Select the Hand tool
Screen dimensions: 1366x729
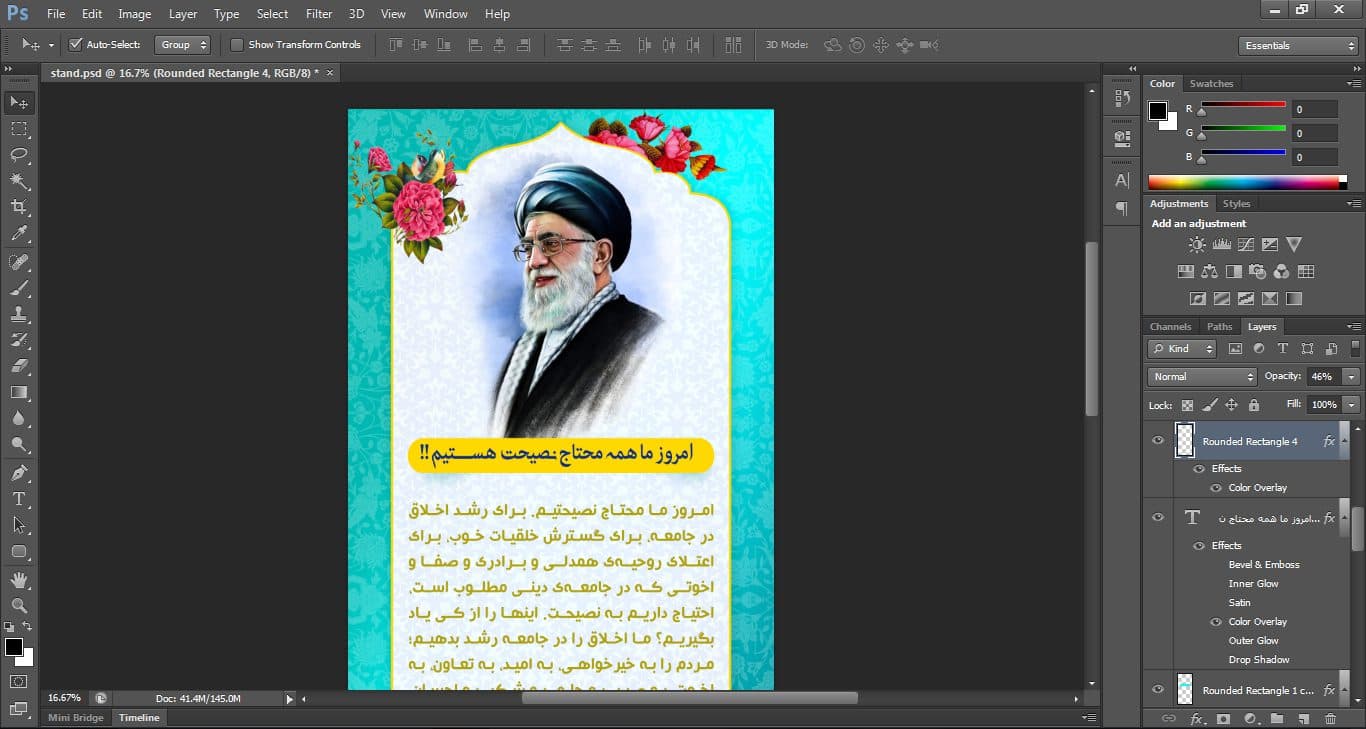point(19,580)
